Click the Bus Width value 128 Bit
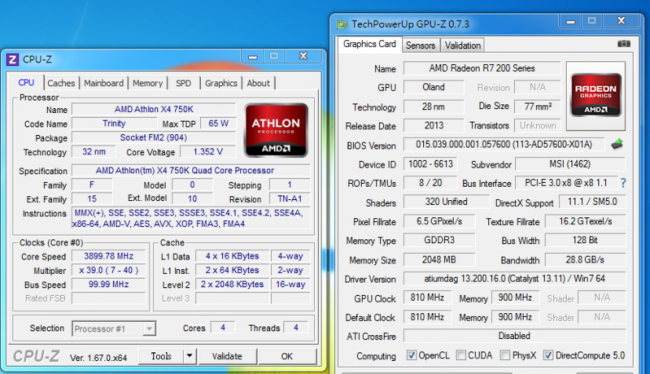 click(x=585, y=240)
